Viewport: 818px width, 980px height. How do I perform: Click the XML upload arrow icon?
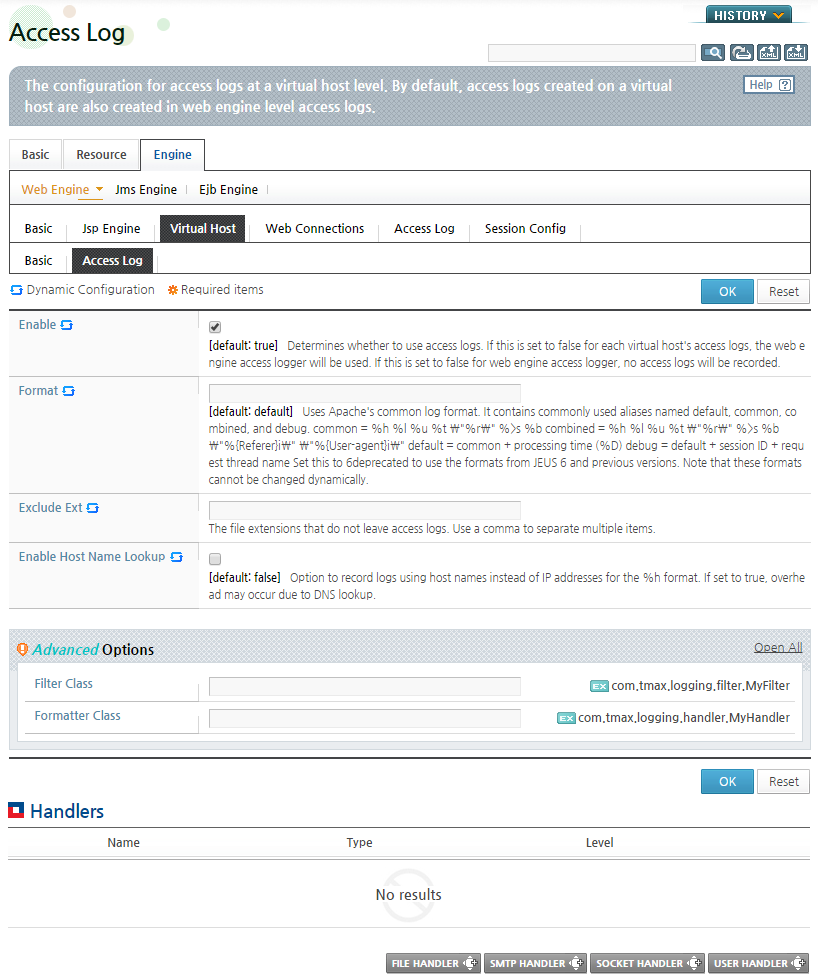tap(769, 52)
